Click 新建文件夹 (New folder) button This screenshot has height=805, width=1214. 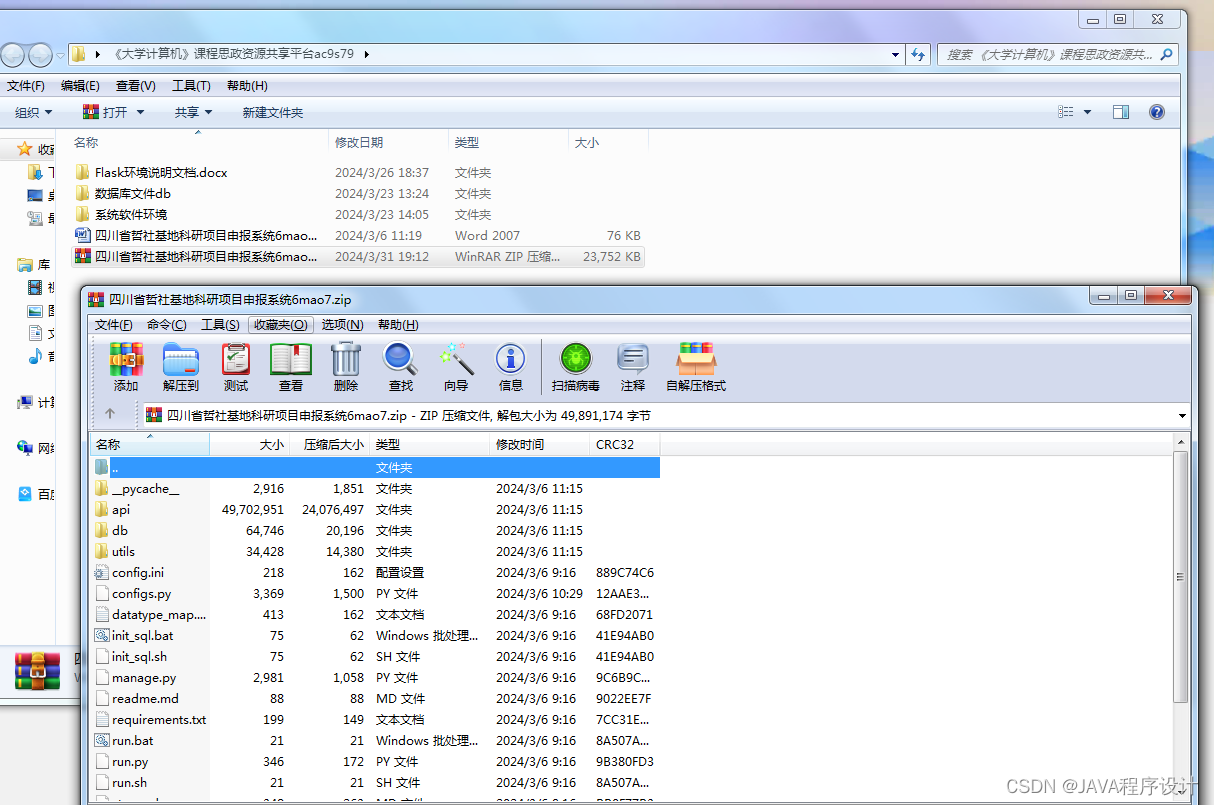pos(272,112)
